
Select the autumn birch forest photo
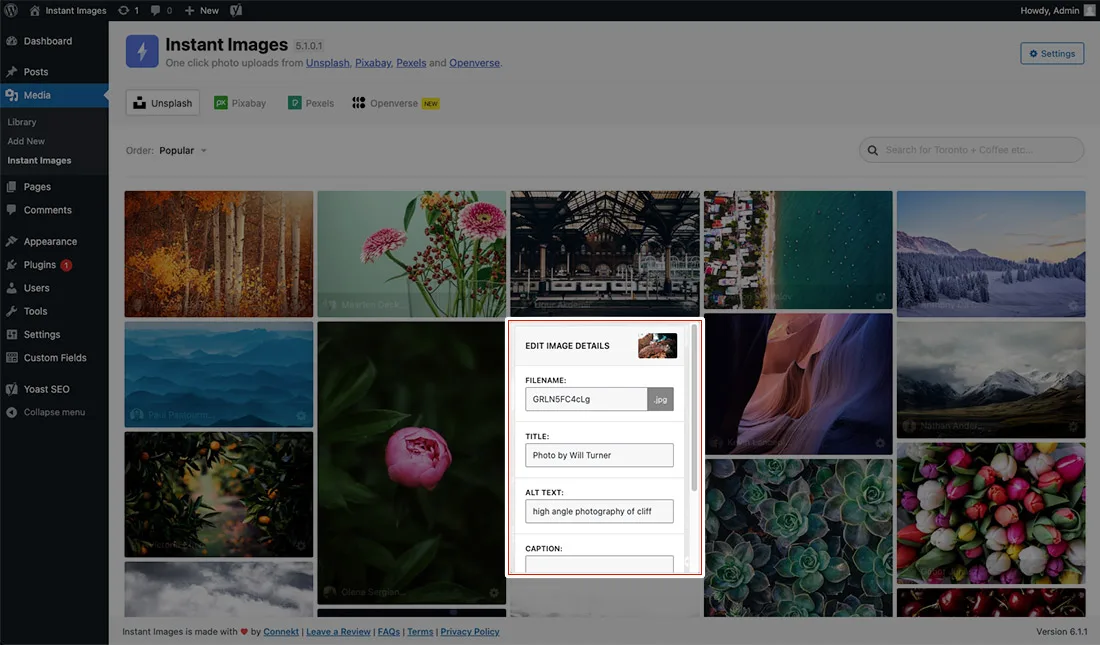tap(219, 254)
